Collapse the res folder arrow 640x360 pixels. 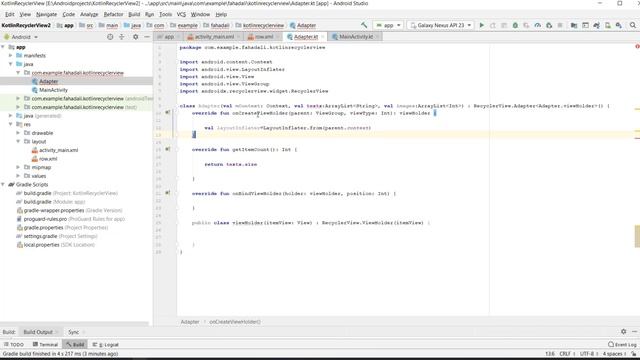pos(11,124)
